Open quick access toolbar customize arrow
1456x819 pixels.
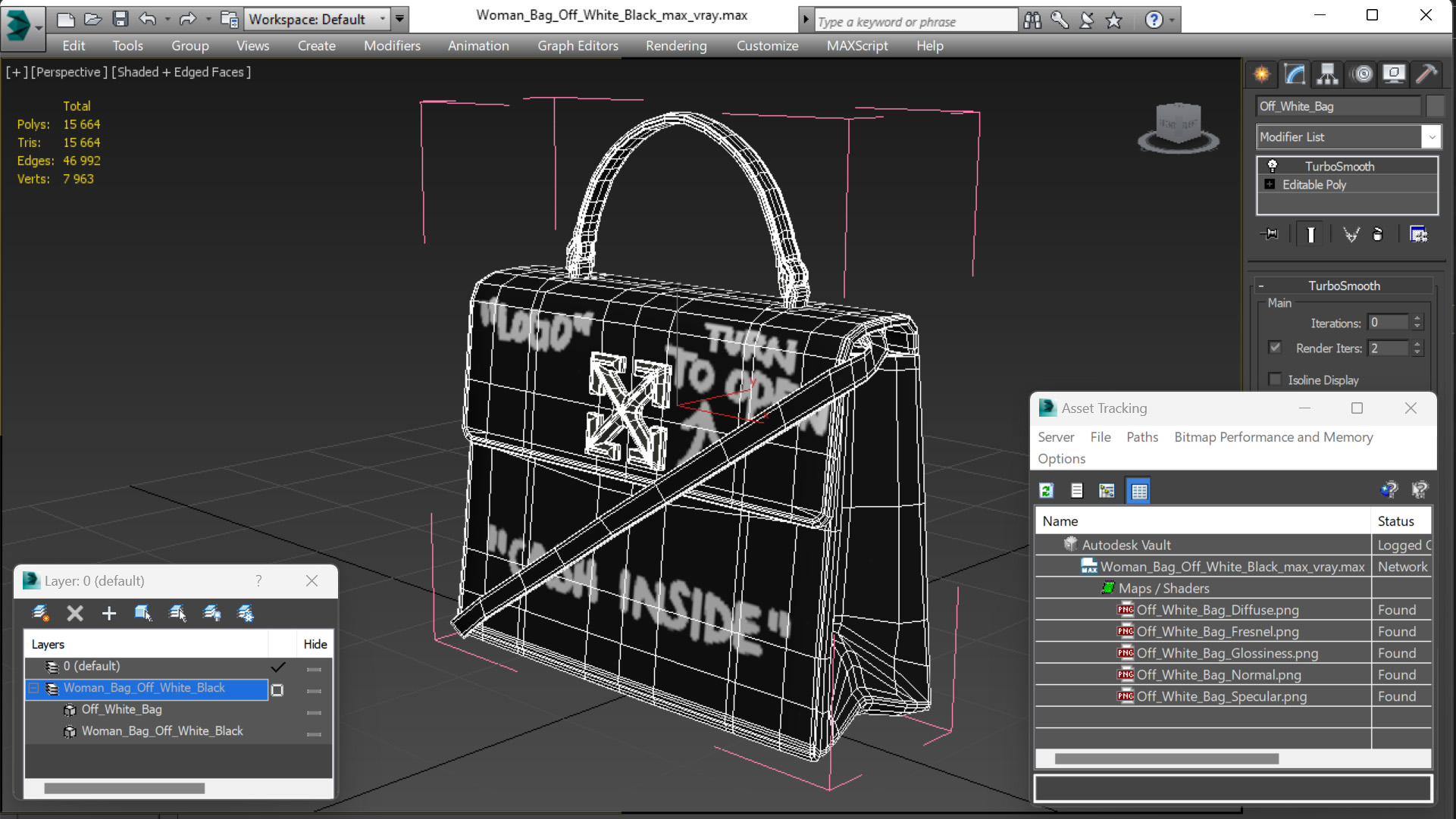click(399, 19)
